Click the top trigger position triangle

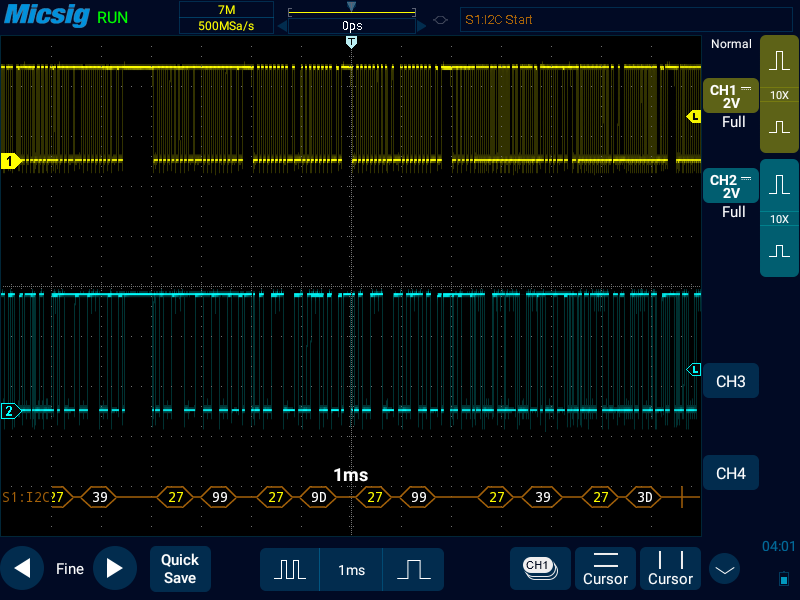click(351, 6)
